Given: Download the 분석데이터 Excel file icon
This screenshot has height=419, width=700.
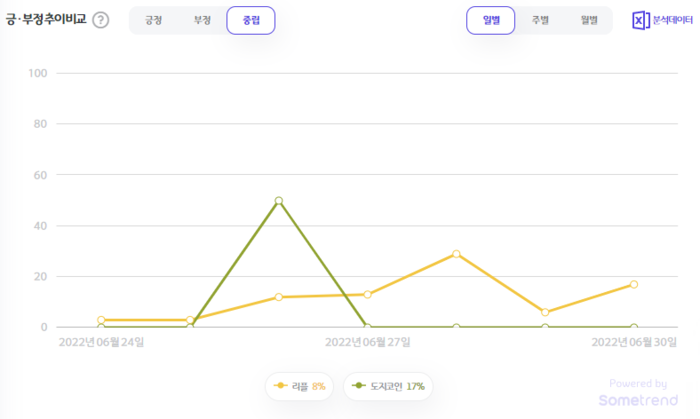Looking at the screenshot, I should point(640,20).
